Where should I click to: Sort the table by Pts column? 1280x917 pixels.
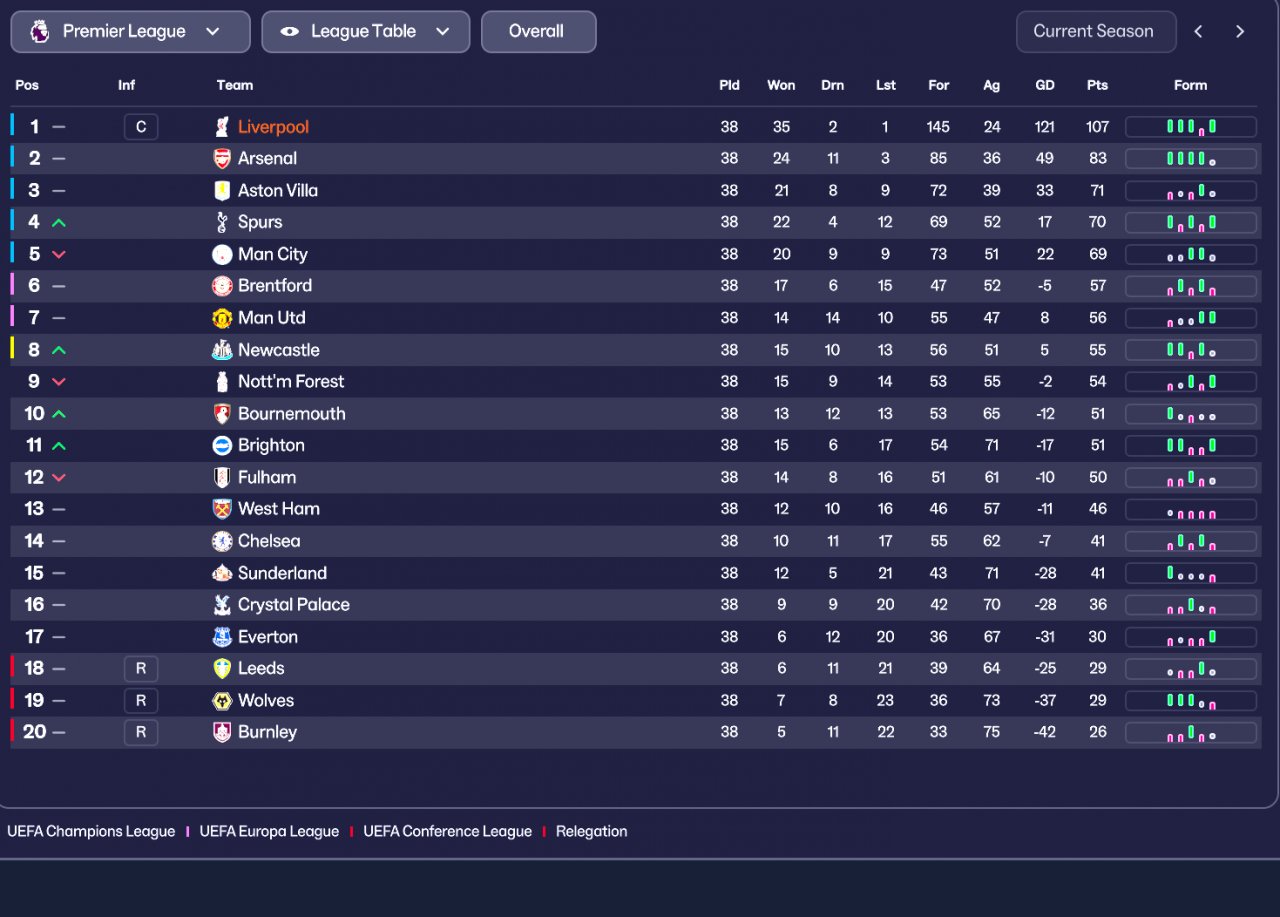pos(1097,85)
